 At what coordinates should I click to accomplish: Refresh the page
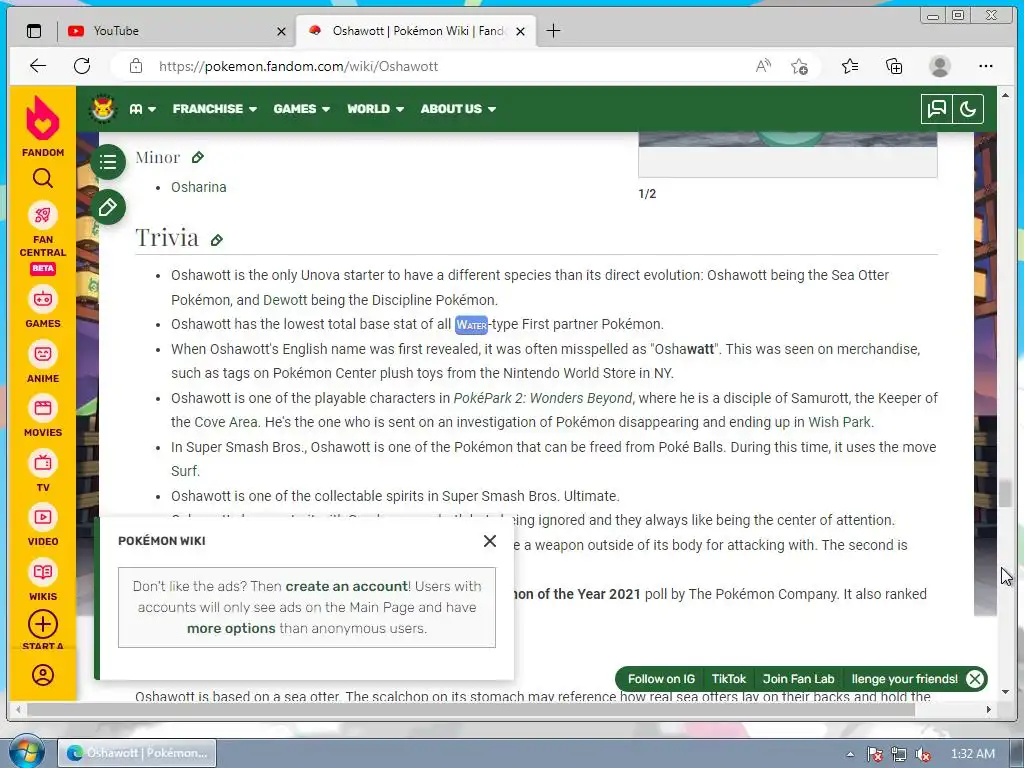(x=82, y=66)
